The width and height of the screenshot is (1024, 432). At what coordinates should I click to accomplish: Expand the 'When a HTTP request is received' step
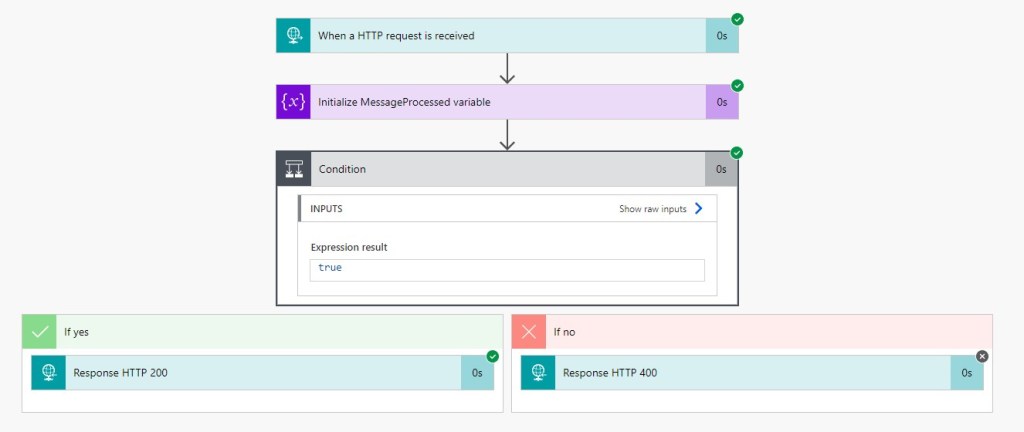[508, 35]
